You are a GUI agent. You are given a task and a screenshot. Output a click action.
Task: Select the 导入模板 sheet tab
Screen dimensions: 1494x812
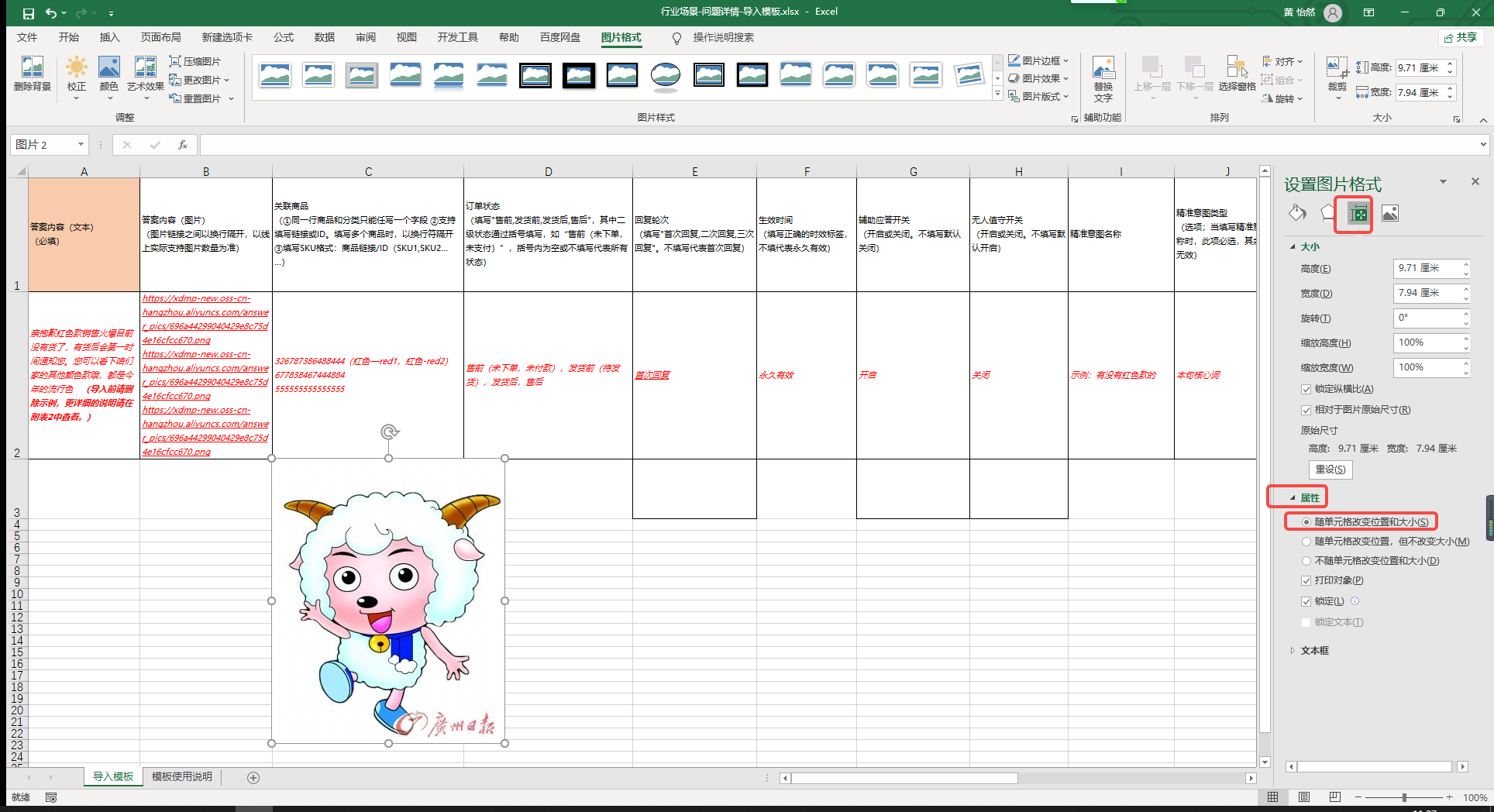tap(113, 776)
